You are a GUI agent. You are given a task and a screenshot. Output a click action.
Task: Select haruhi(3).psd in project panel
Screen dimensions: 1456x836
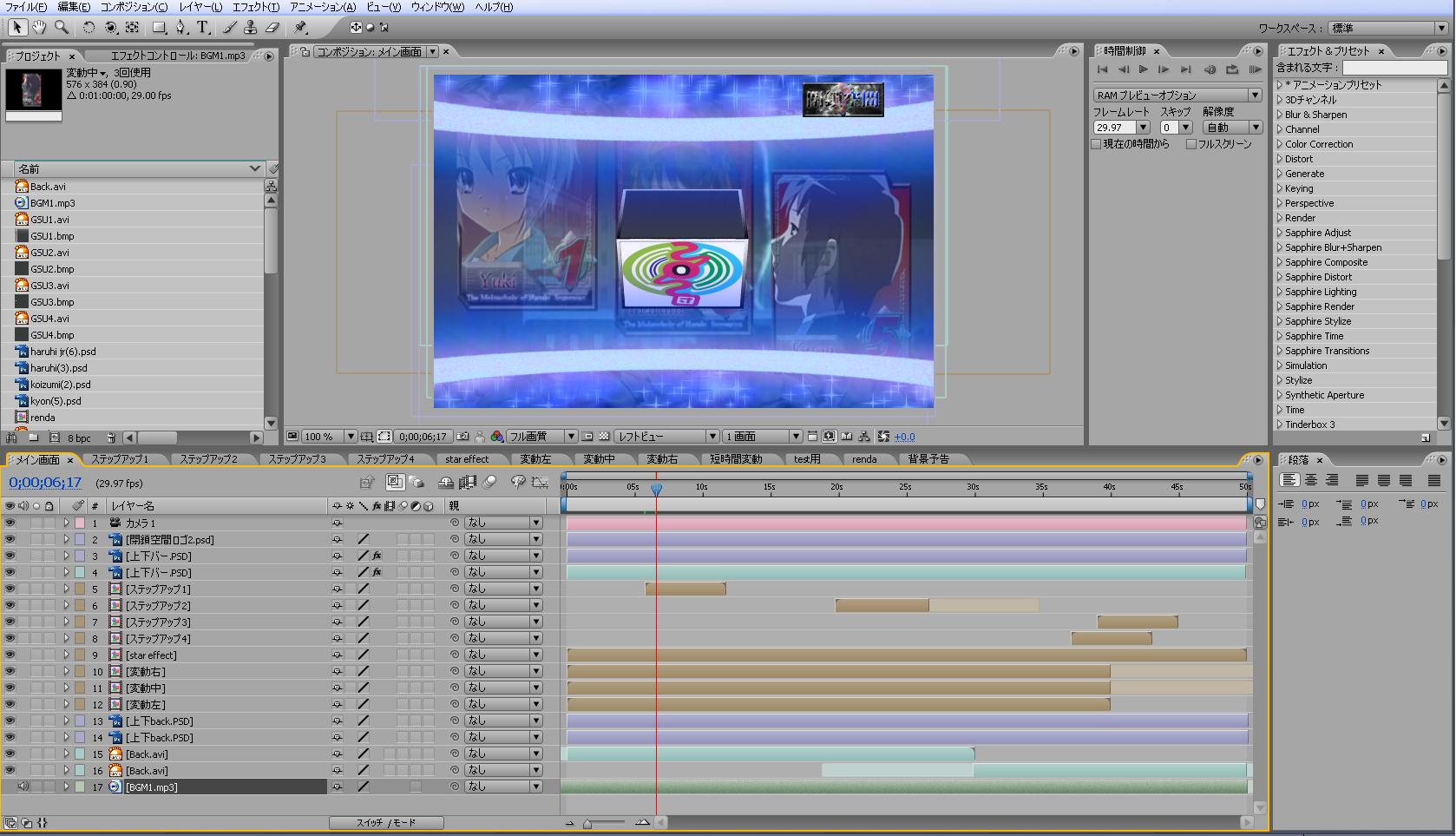(59, 368)
